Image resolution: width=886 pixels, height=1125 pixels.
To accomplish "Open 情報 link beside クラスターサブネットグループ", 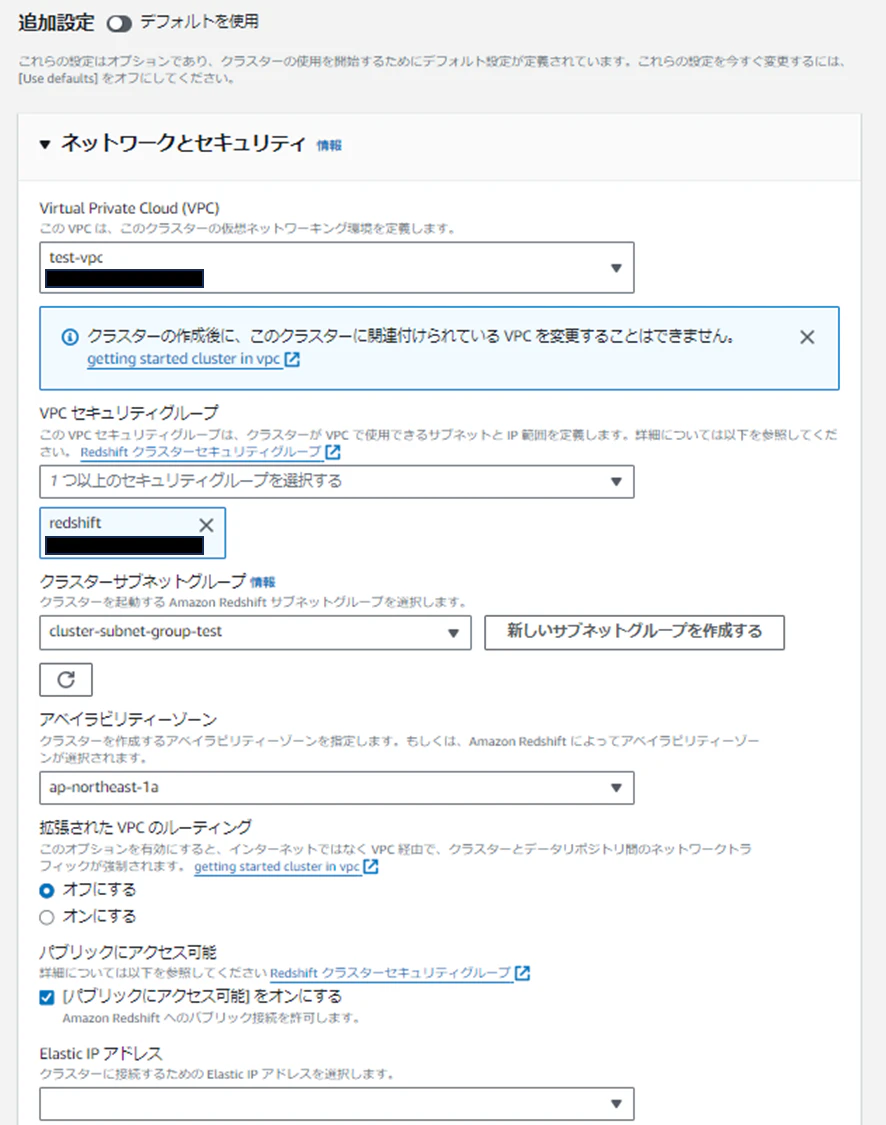I will [263, 582].
